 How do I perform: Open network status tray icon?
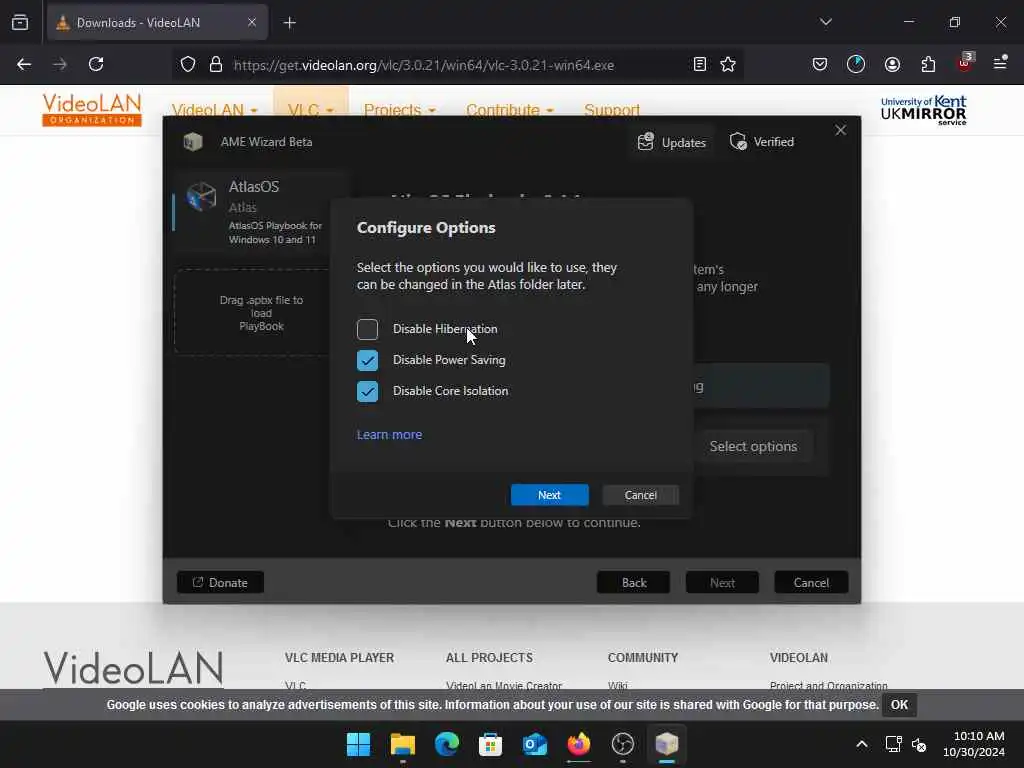pos(893,744)
